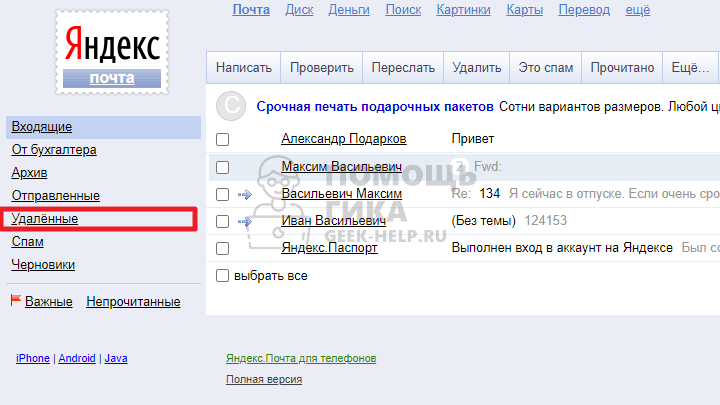
Task: Mark as spam with 'Это спам'
Action: pos(546,68)
